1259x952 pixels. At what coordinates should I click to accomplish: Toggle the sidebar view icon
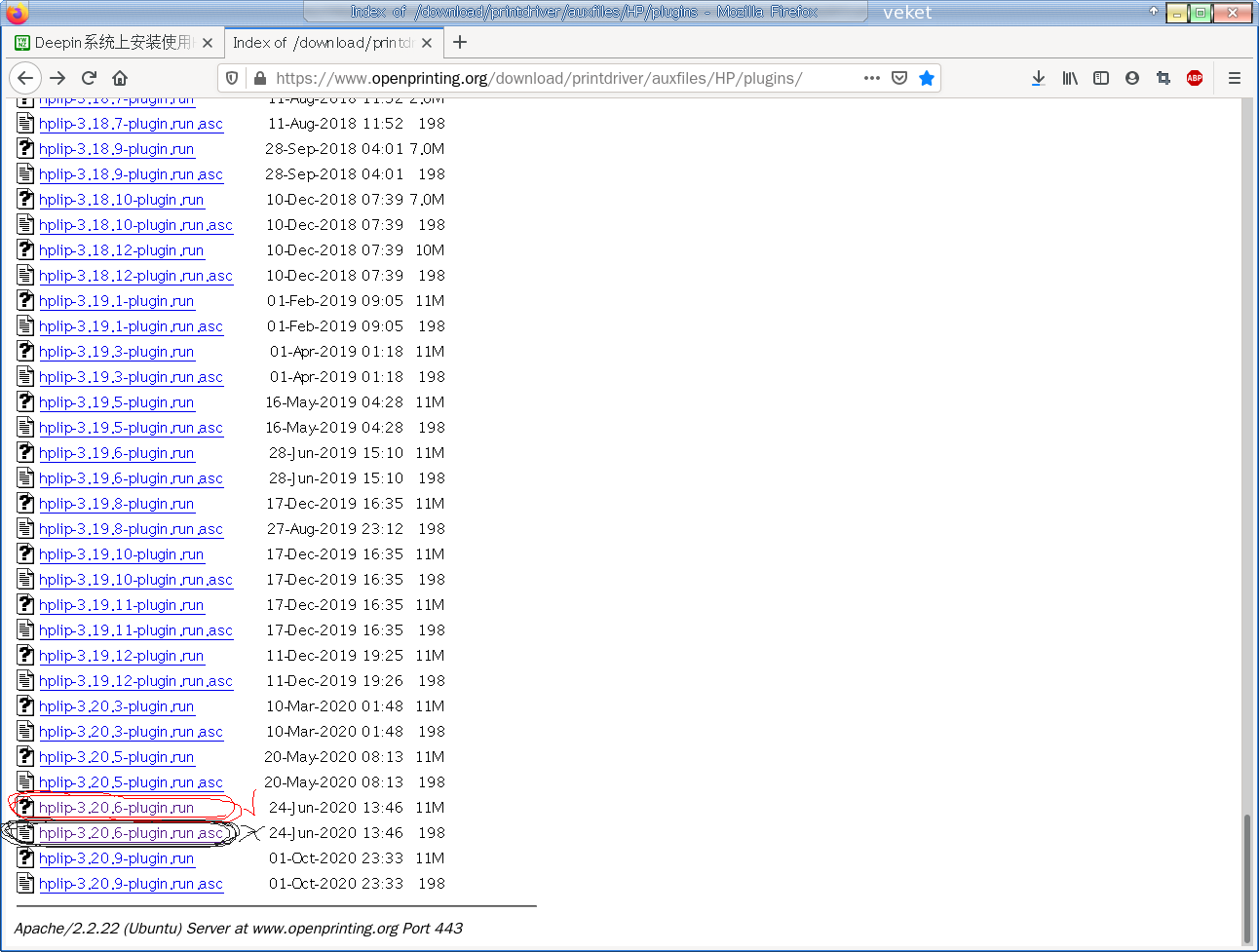[1101, 78]
